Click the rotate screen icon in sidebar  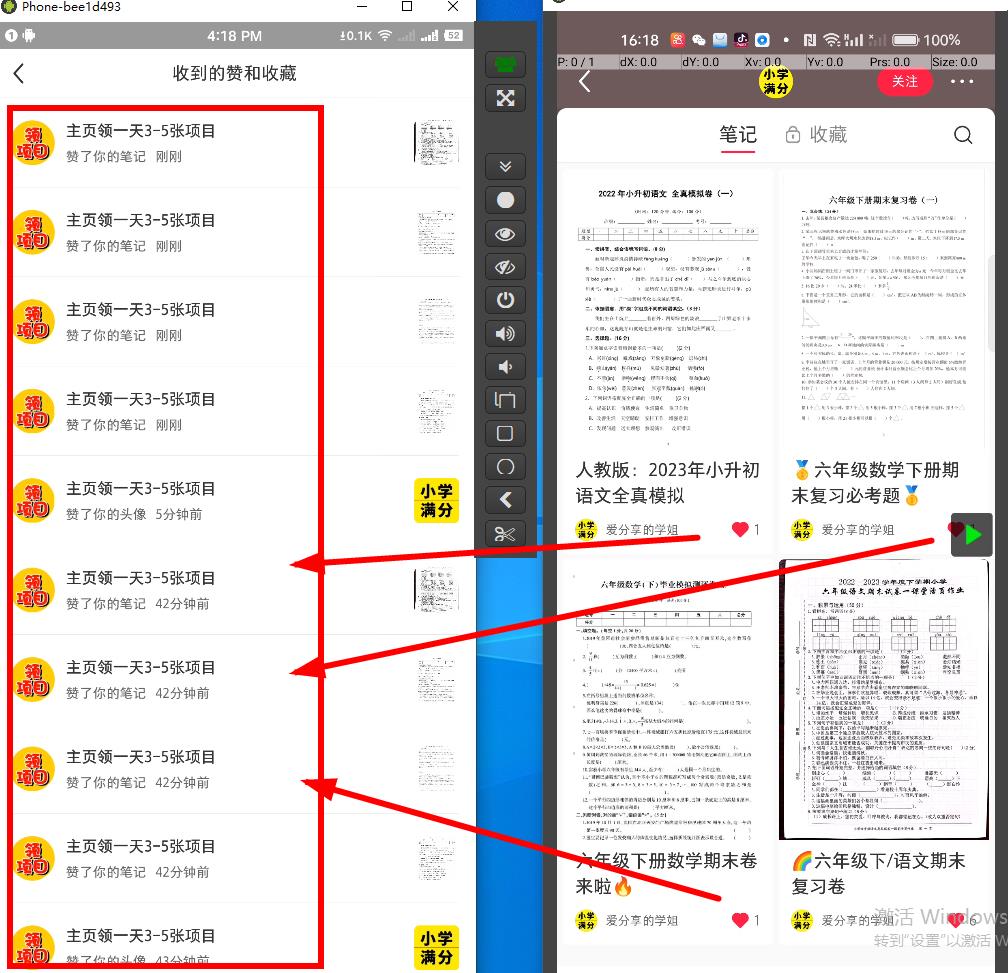tap(505, 400)
